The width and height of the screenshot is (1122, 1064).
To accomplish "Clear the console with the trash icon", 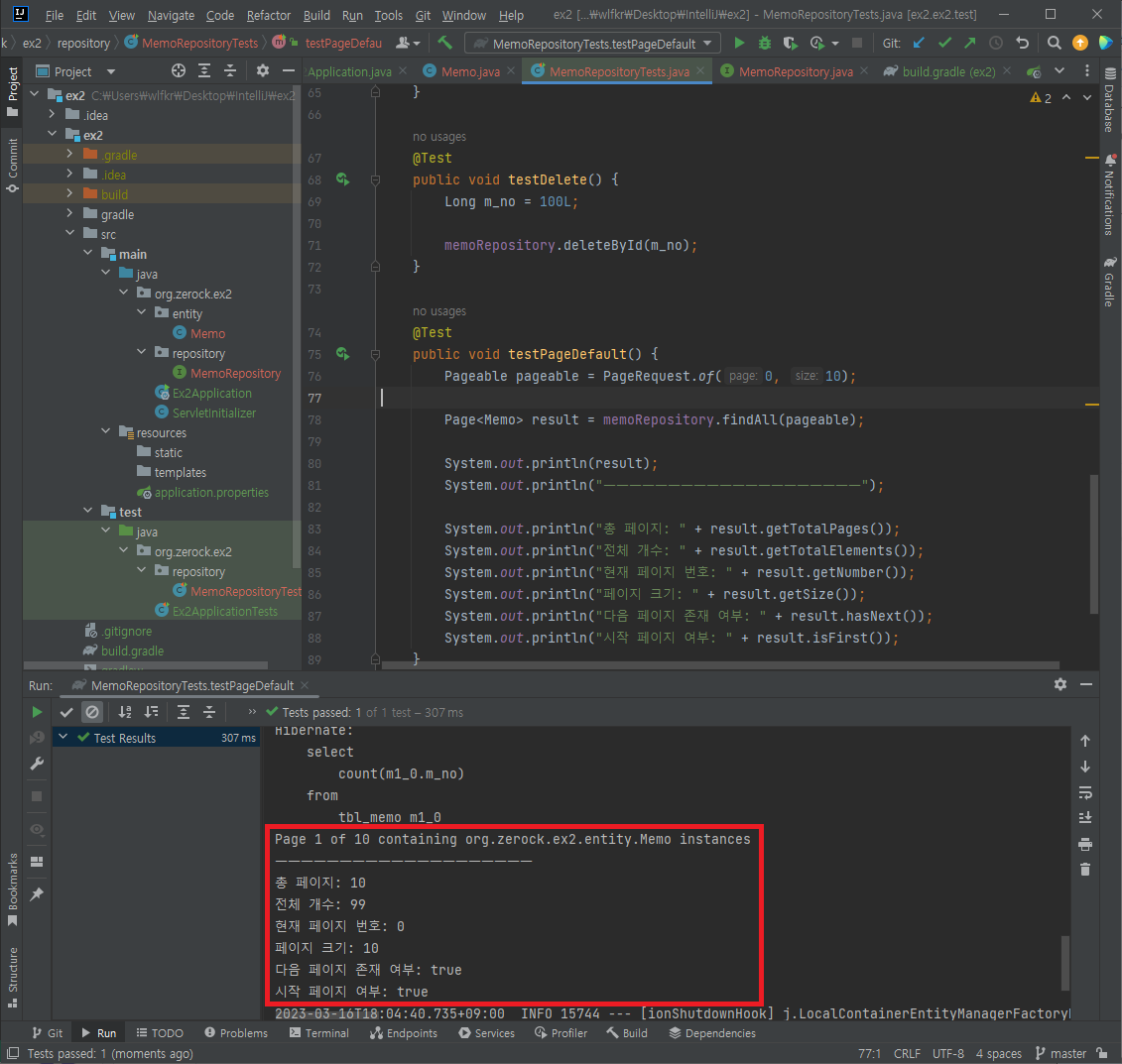I will tap(1084, 870).
